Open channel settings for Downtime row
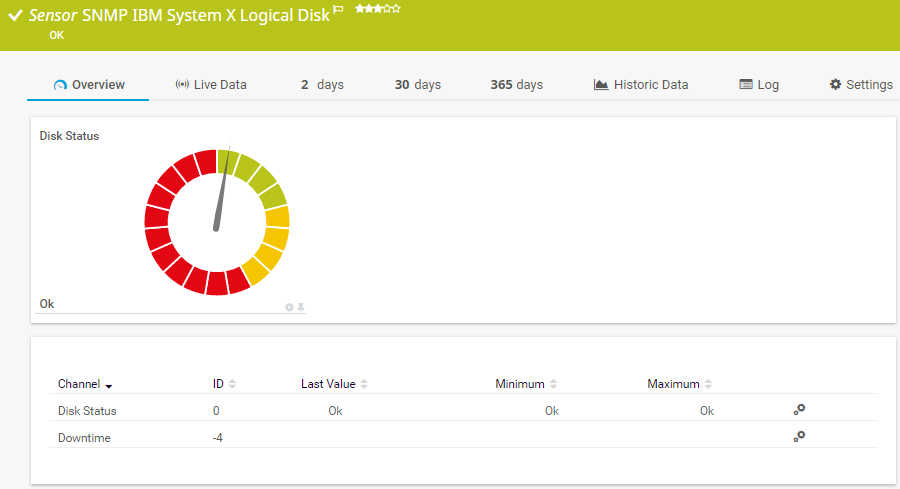 (799, 436)
